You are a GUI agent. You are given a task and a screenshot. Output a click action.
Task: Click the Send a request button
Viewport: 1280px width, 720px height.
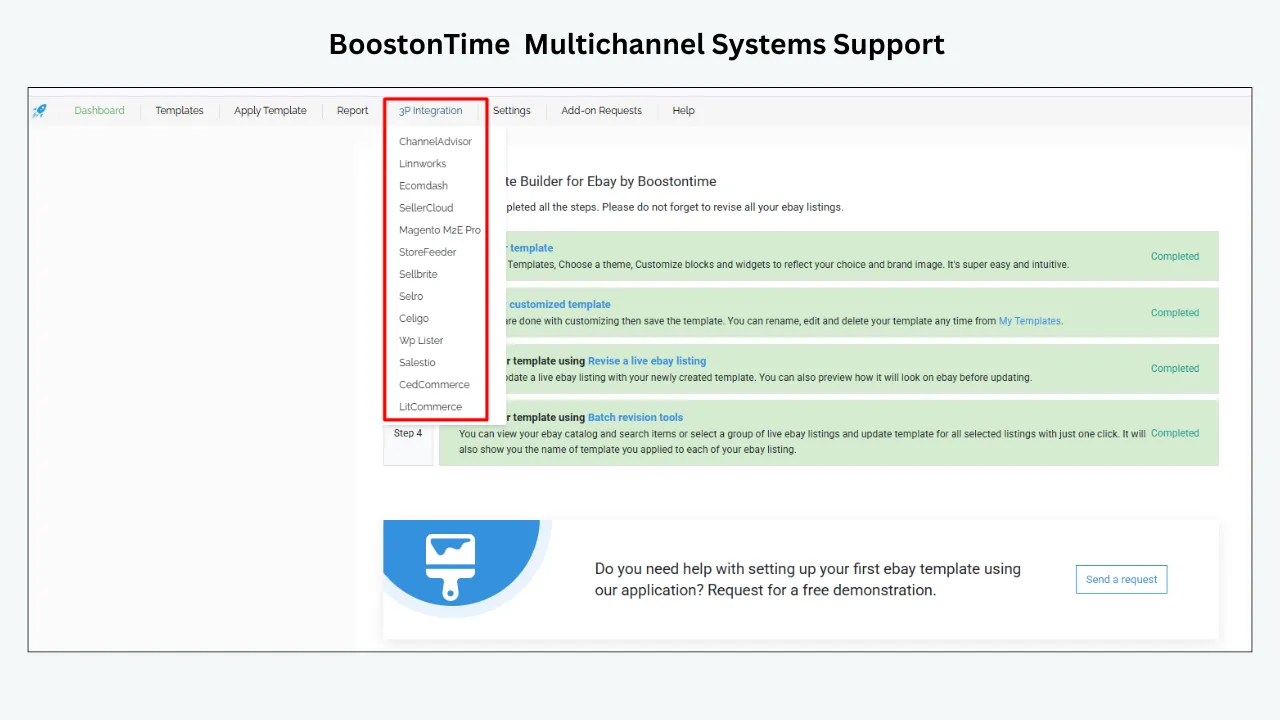1121,579
